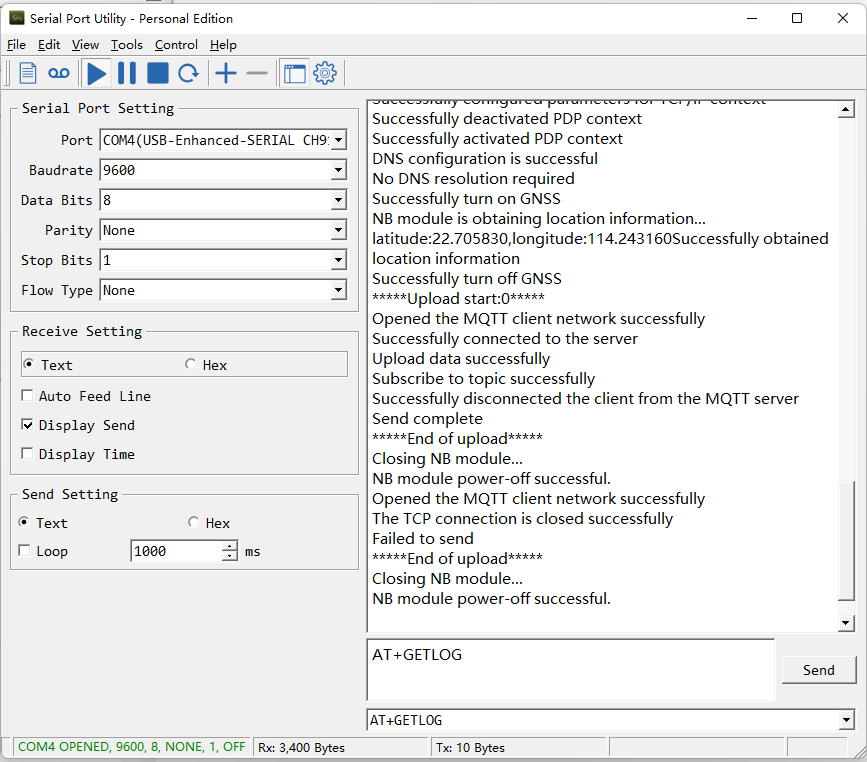Viewport: 867px width, 762px height.
Task: Click the new document icon in toolbar
Action: pyautogui.click(x=28, y=73)
